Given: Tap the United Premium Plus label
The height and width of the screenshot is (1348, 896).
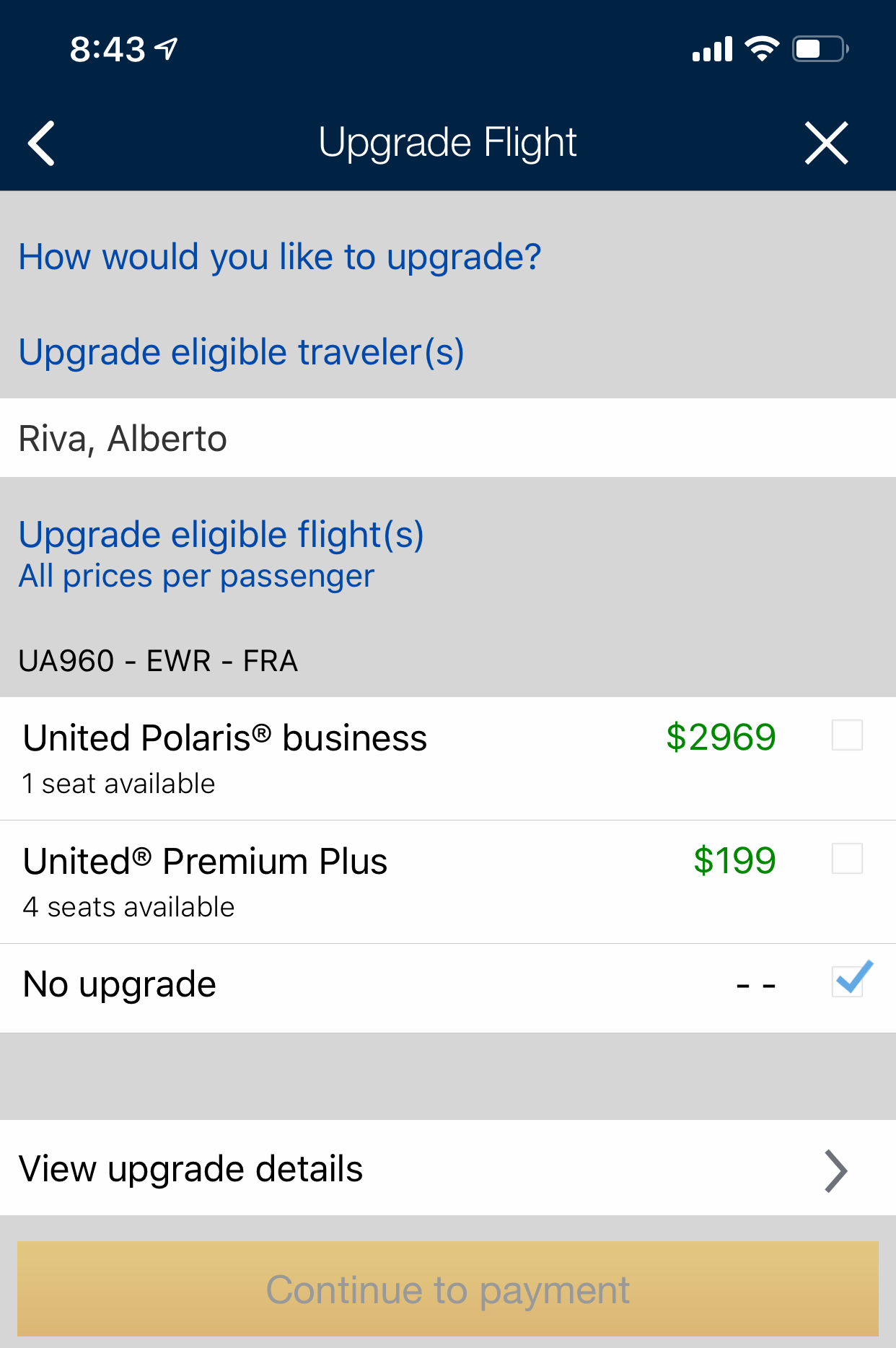Looking at the screenshot, I should pyautogui.click(x=205, y=862).
